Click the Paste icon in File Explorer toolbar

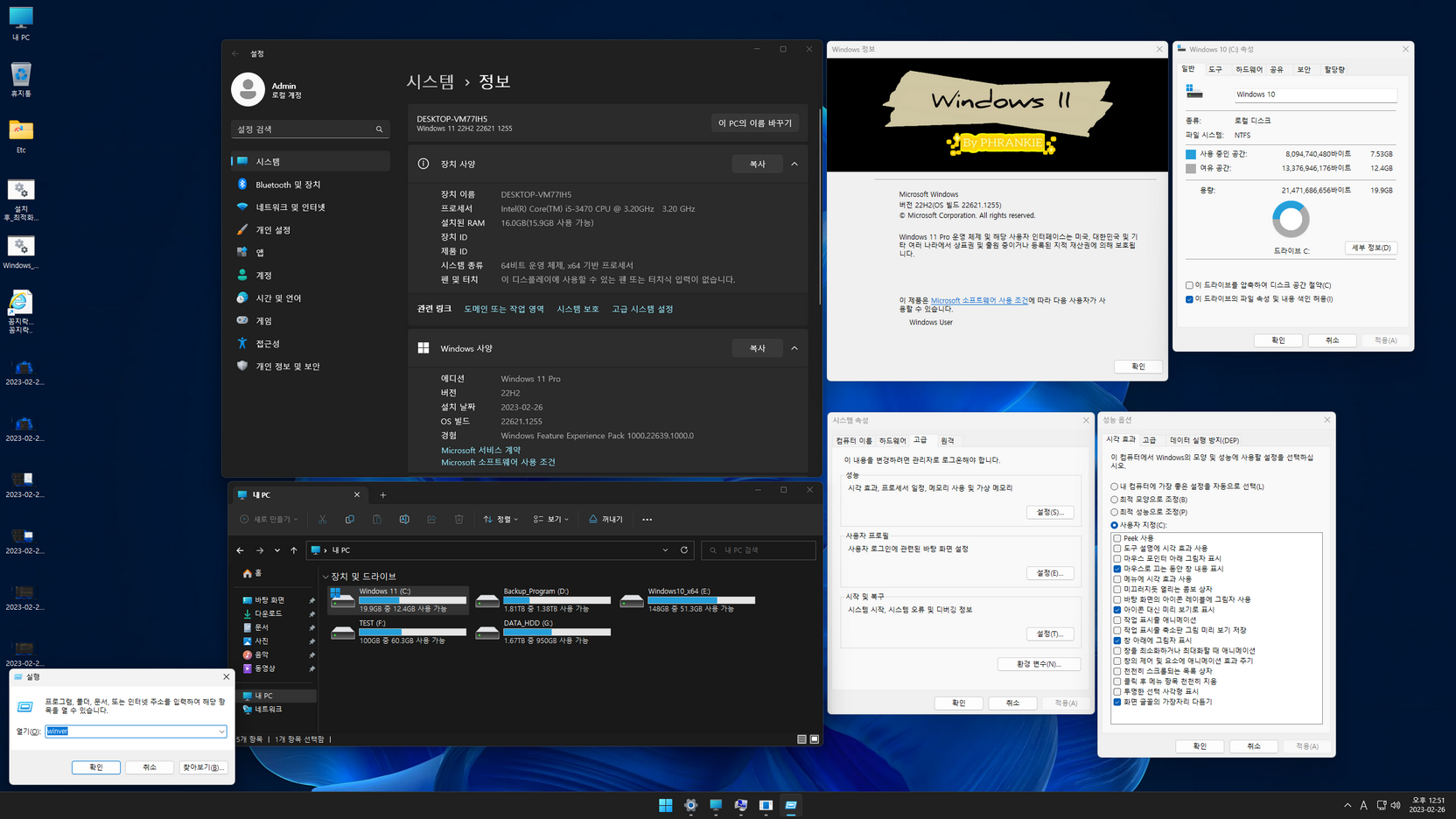tap(376, 519)
